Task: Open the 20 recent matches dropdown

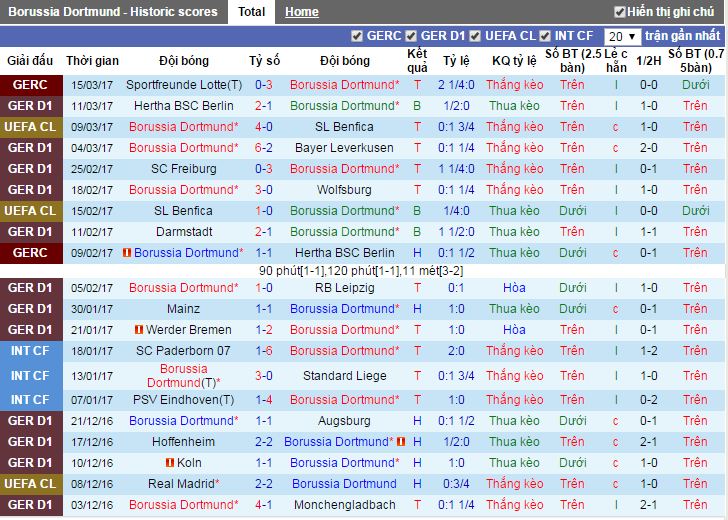Action: [623, 36]
